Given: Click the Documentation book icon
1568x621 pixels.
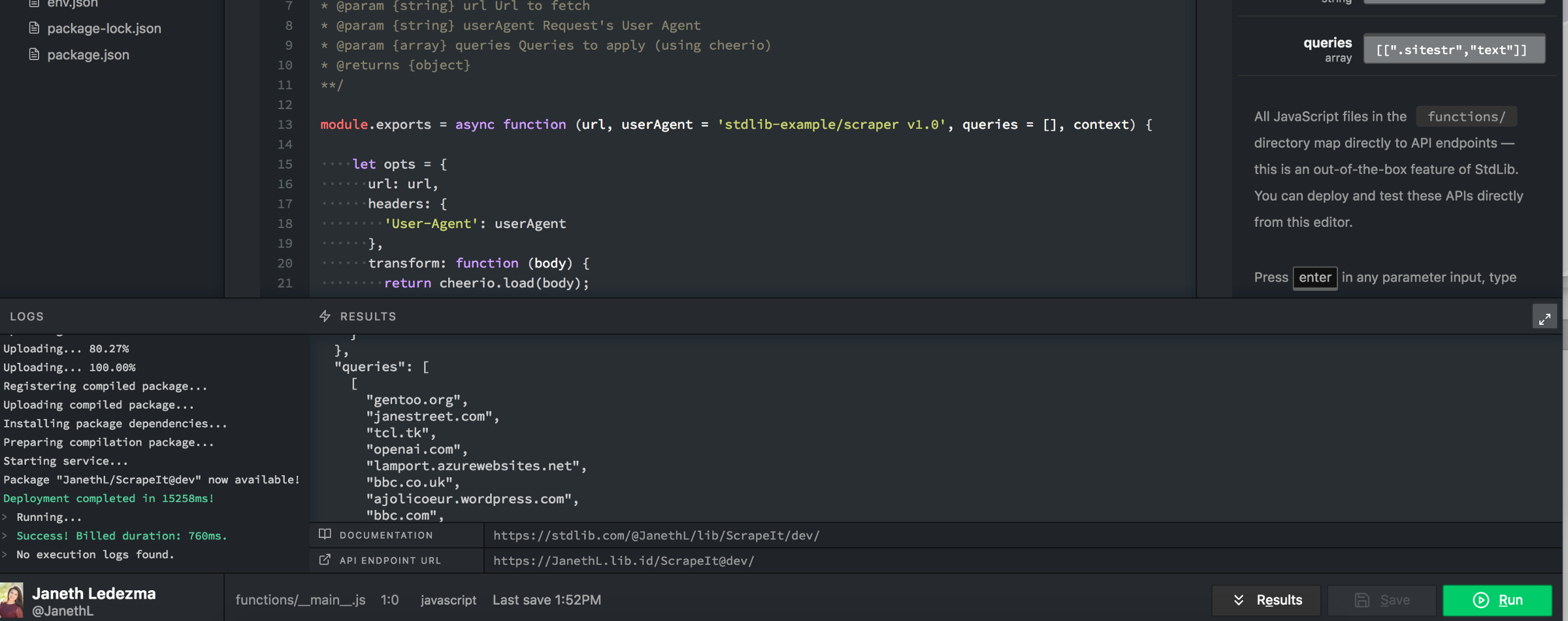Looking at the screenshot, I should click(325, 535).
